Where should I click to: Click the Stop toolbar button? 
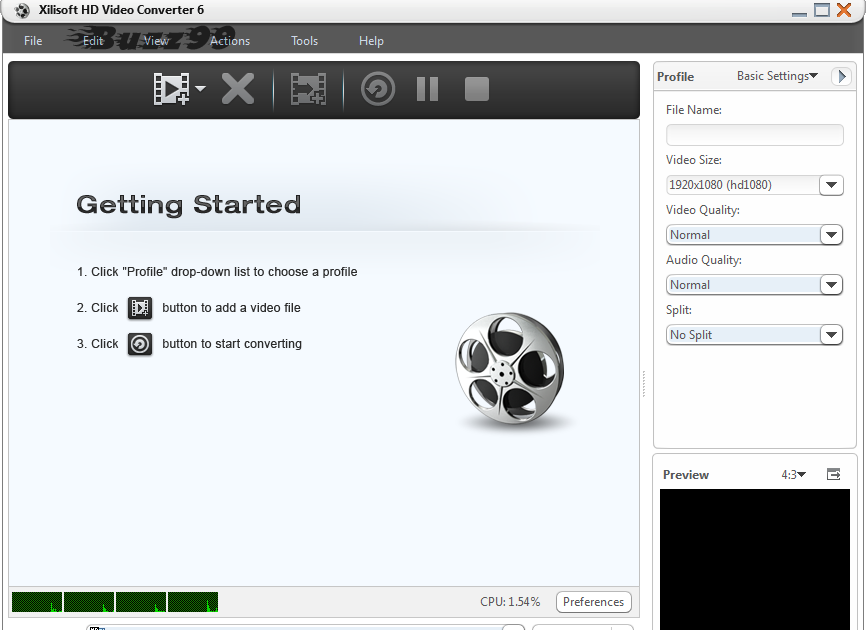(477, 89)
